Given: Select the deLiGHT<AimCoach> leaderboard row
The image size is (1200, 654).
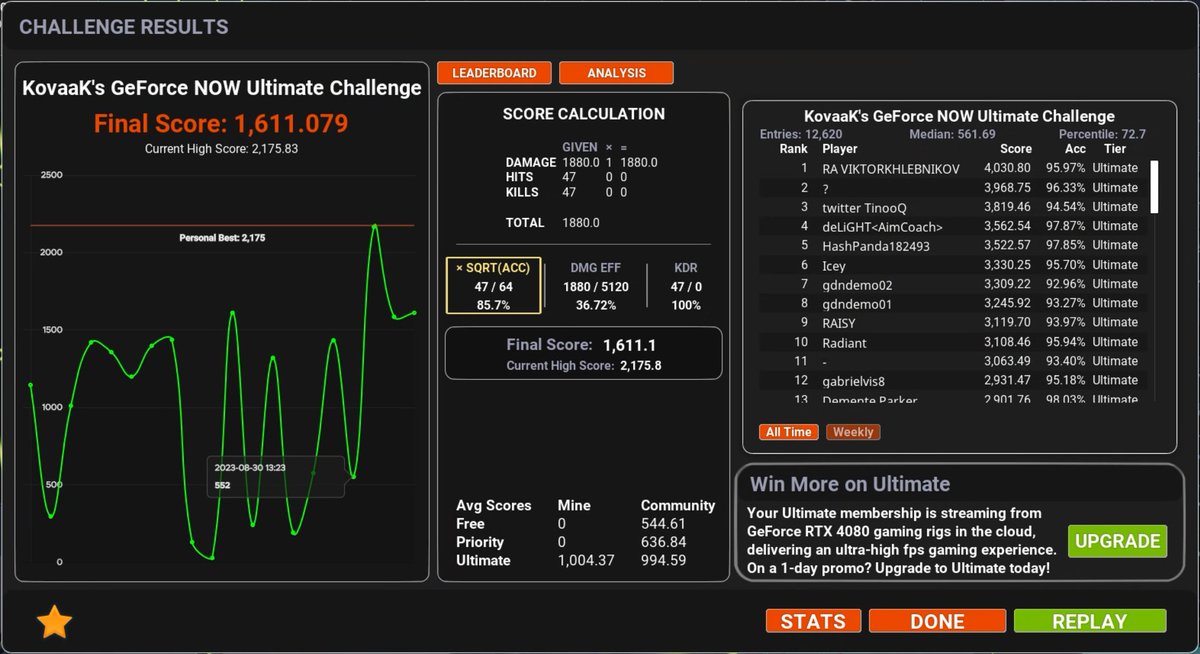Looking at the screenshot, I should point(955,226).
